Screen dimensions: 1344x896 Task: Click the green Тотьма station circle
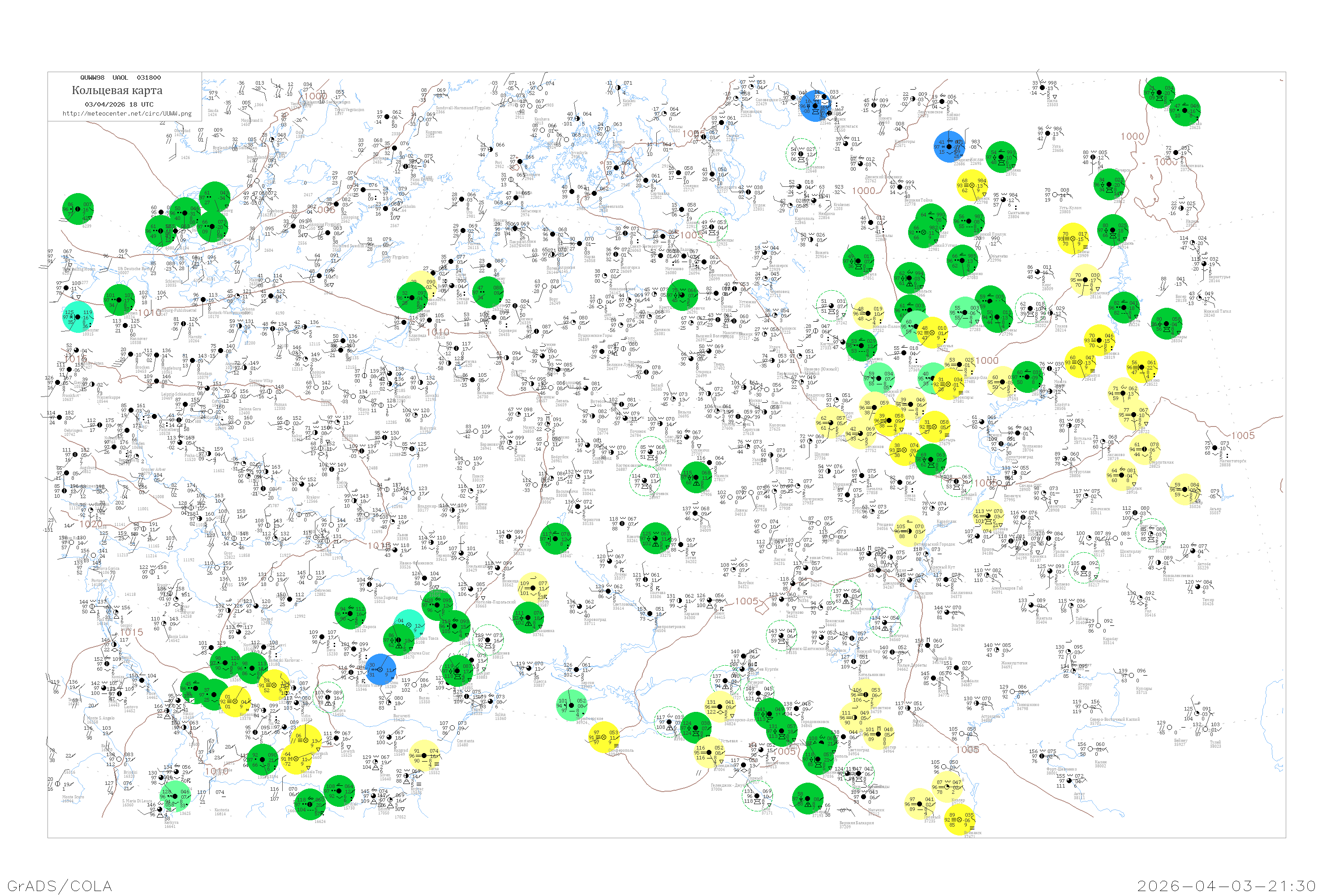[x=858, y=261]
